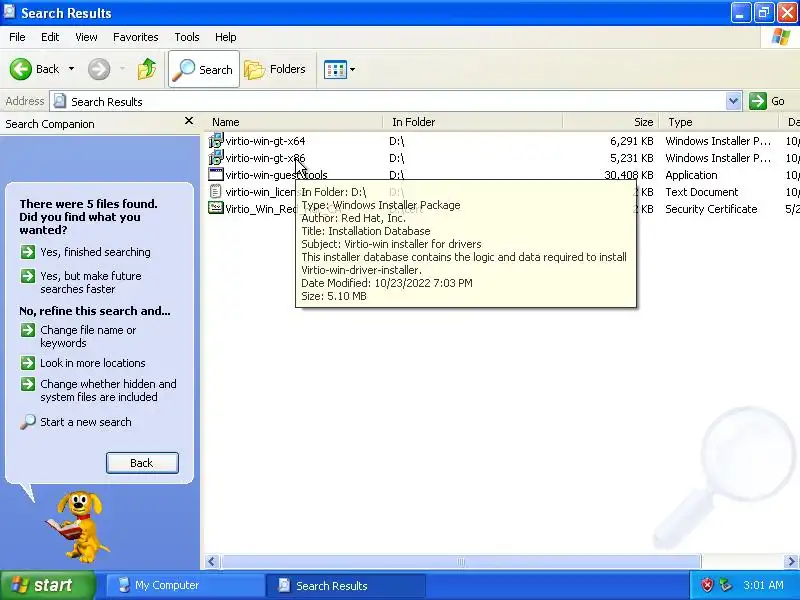Image resolution: width=800 pixels, height=600 pixels.
Task: Open the Back history dropdown arrow
Action: tap(71, 69)
